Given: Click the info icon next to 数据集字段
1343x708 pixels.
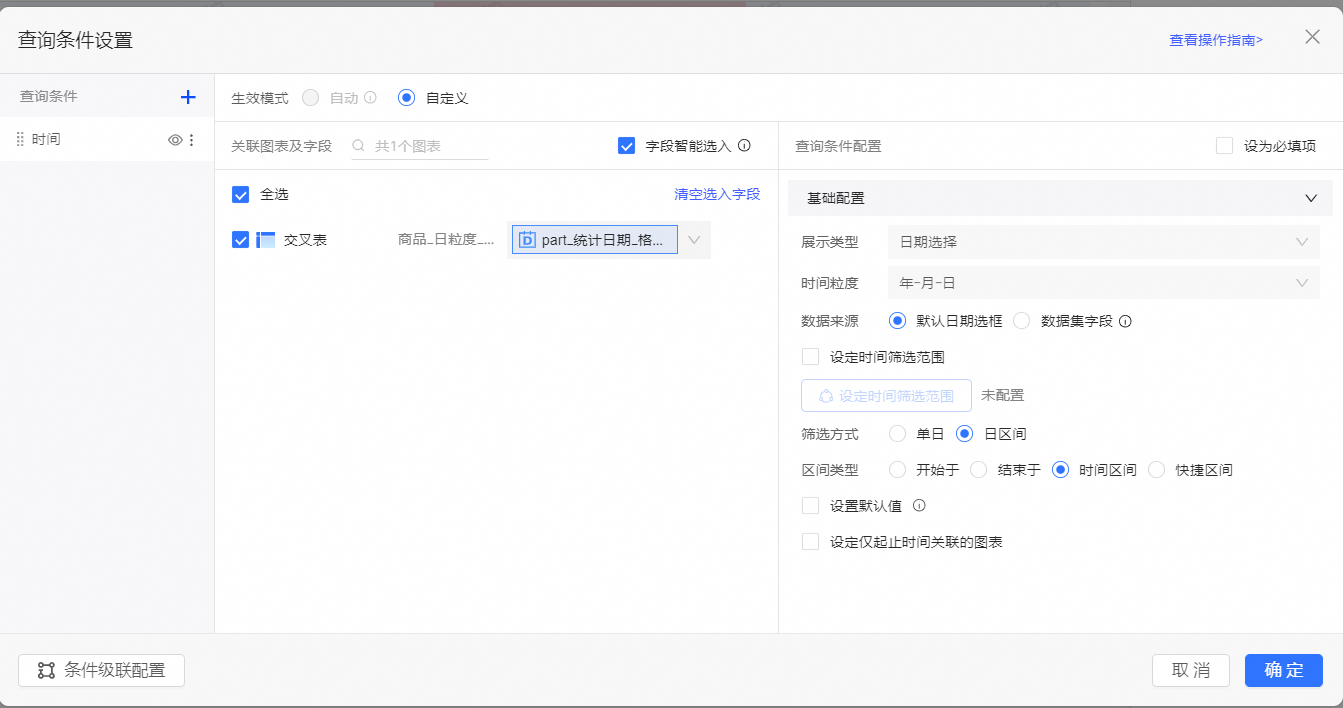Looking at the screenshot, I should 1125,322.
